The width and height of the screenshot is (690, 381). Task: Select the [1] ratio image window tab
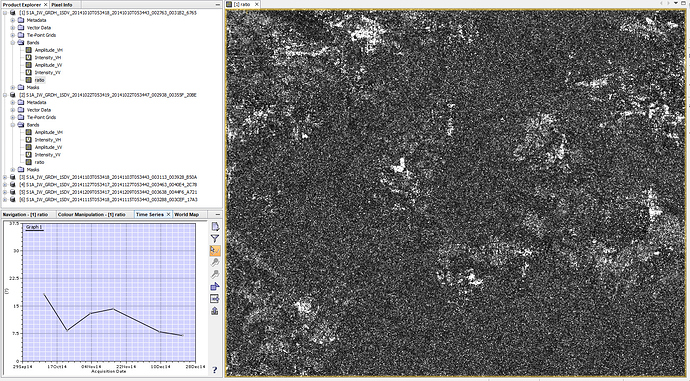click(x=242, y=4)
